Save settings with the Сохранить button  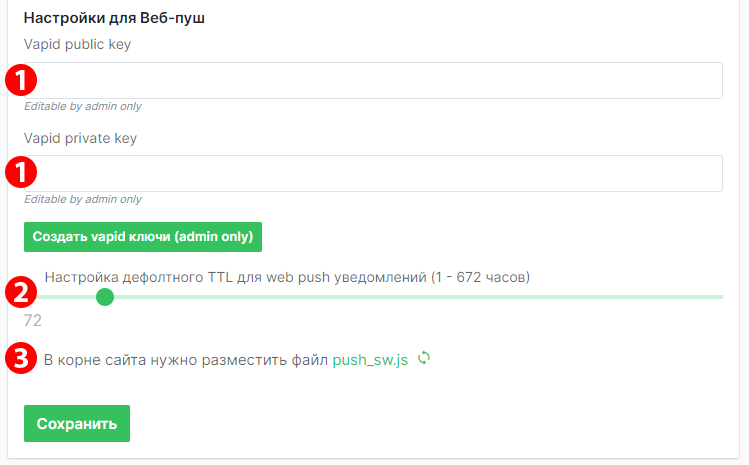(77, 423)
